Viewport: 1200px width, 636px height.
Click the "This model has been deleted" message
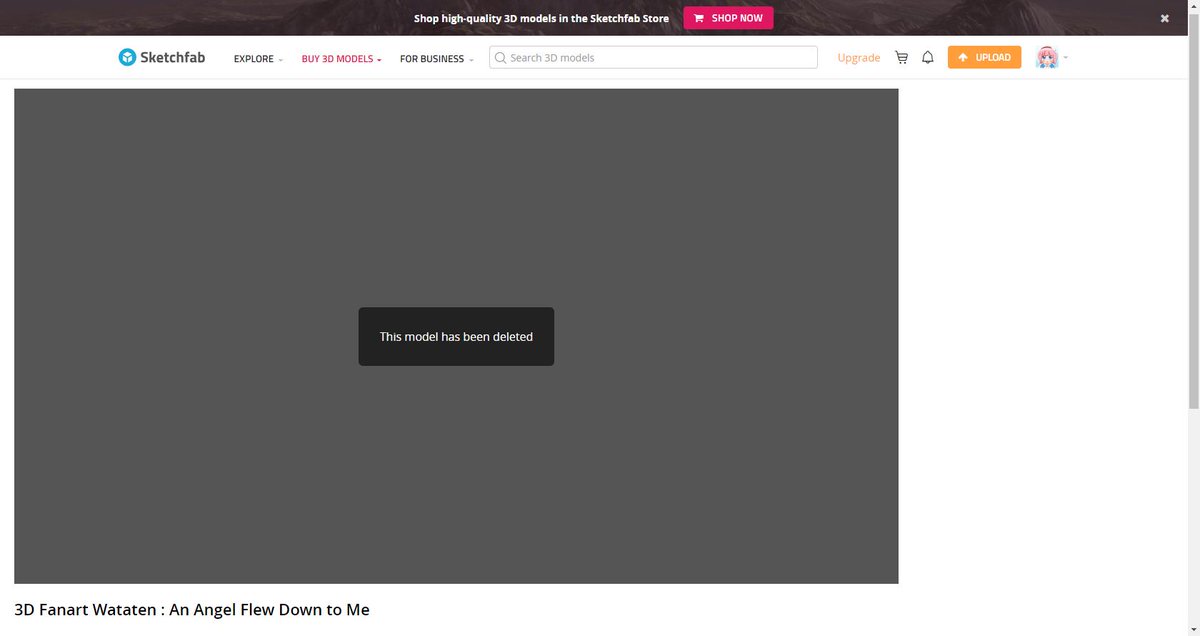tap(456, 337)
